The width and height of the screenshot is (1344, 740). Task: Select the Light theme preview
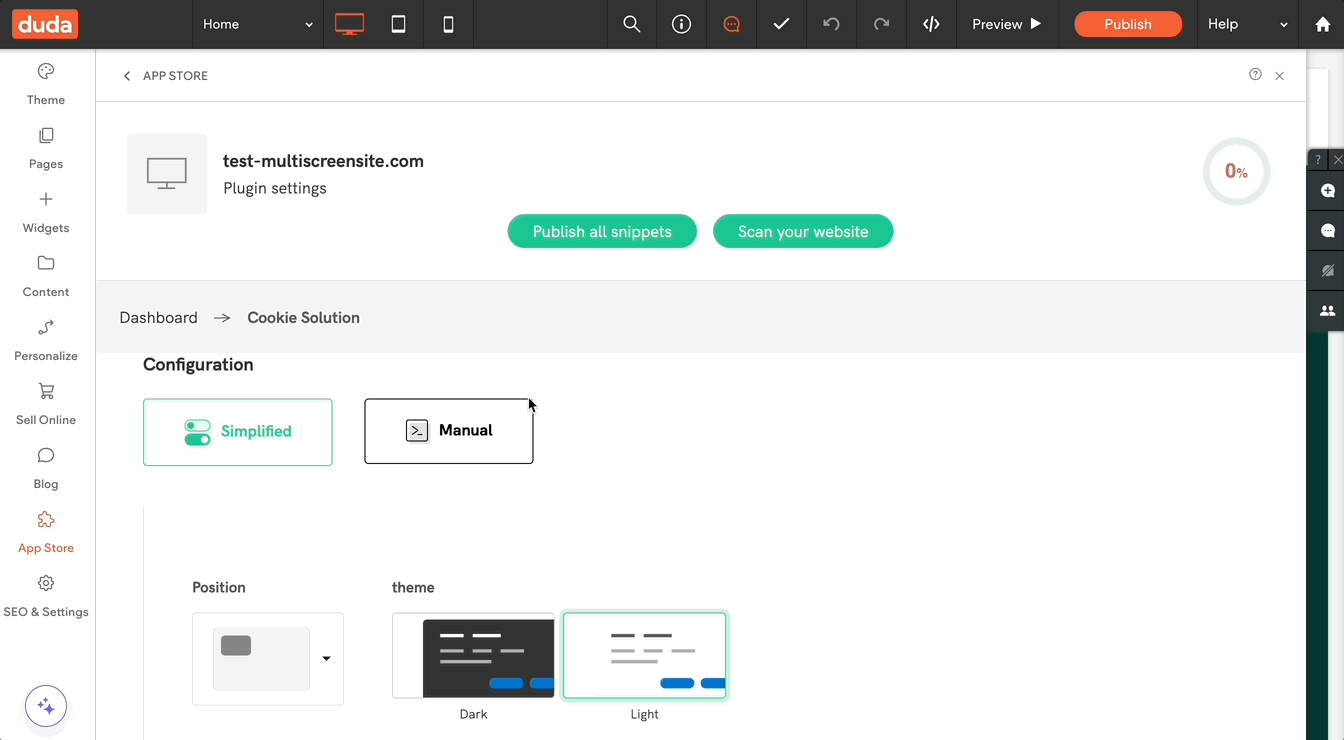(x=644, y=655)
